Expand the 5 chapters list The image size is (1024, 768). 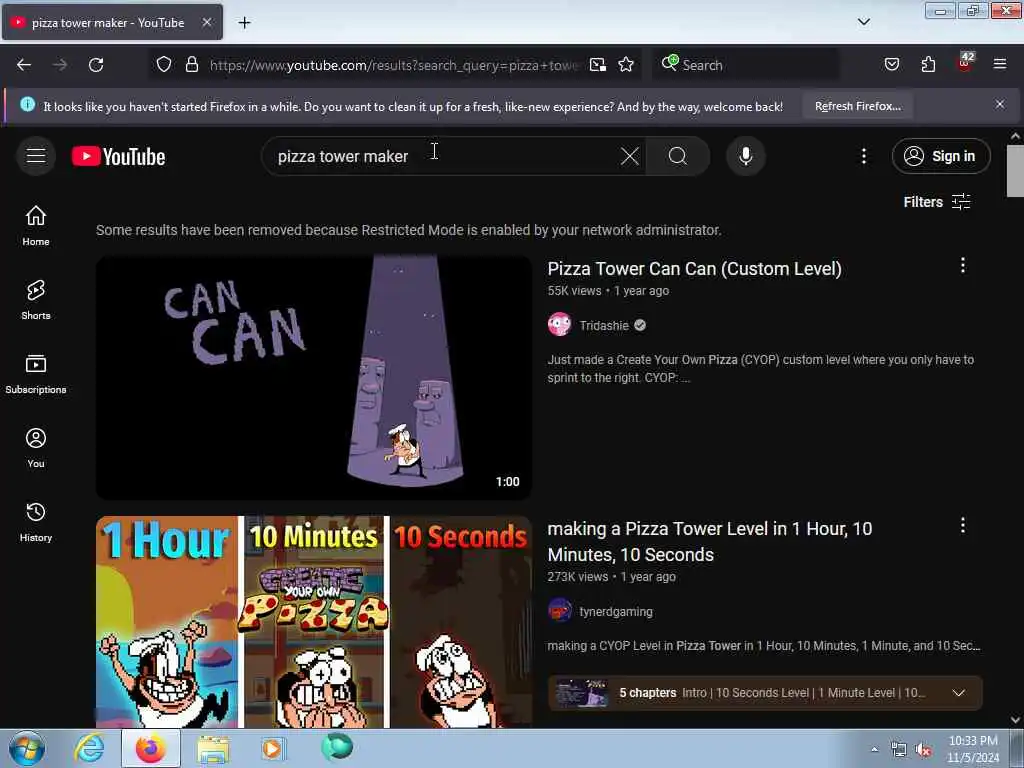pyautogui.click(x=765, y=693)
